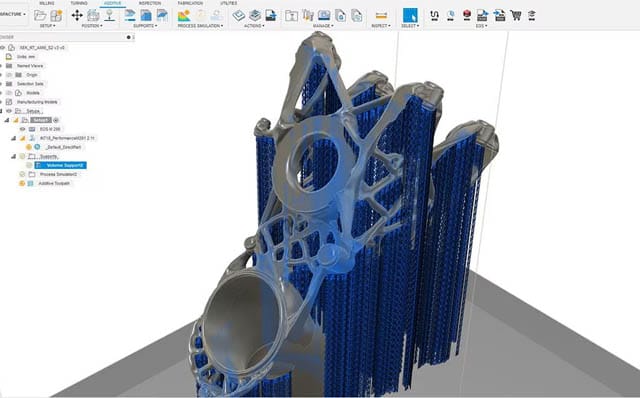
Task: Open the New Setup folder icon
Action: point(40,16)
